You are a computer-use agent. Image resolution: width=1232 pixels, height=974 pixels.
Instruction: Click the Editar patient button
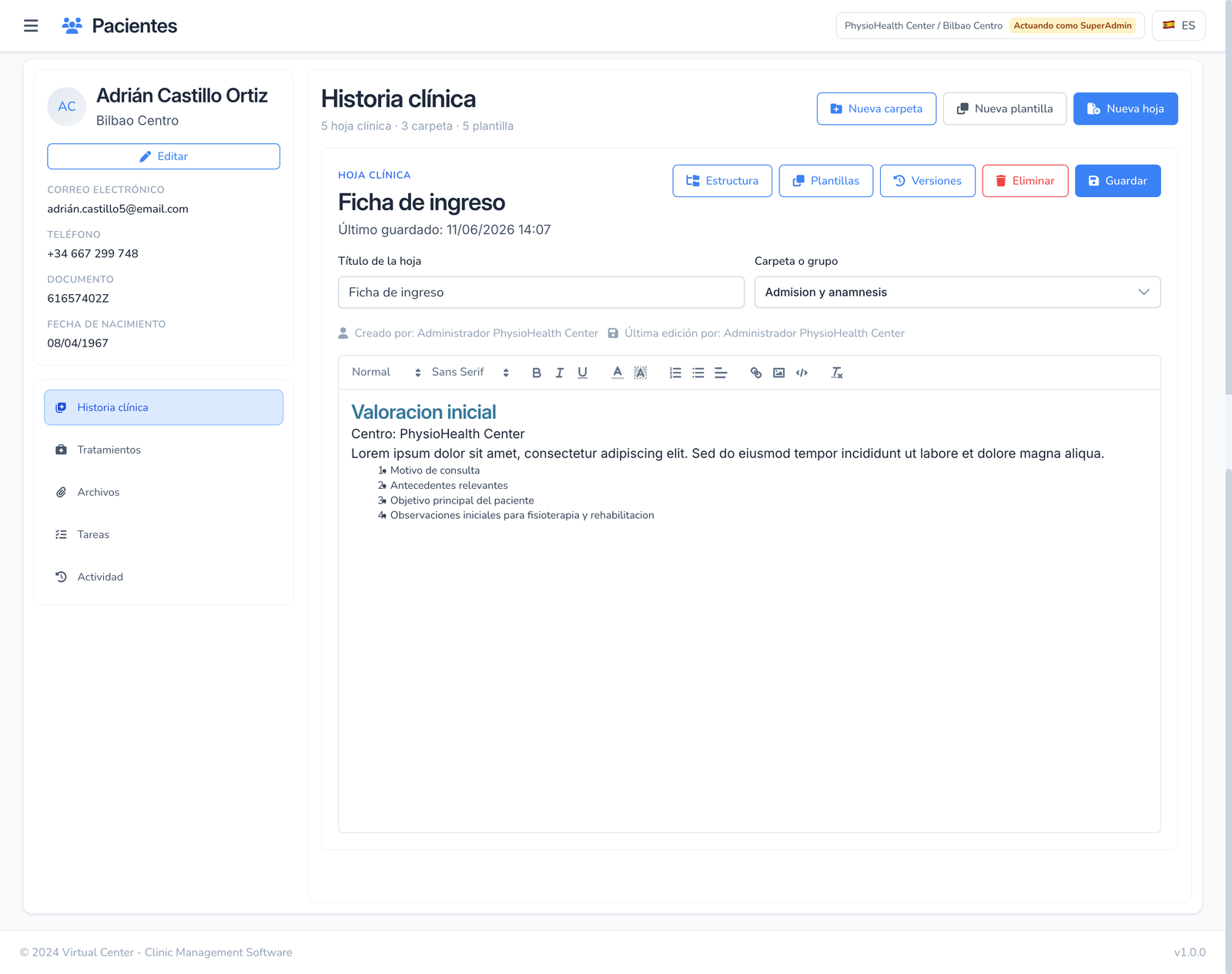(164, 156)
